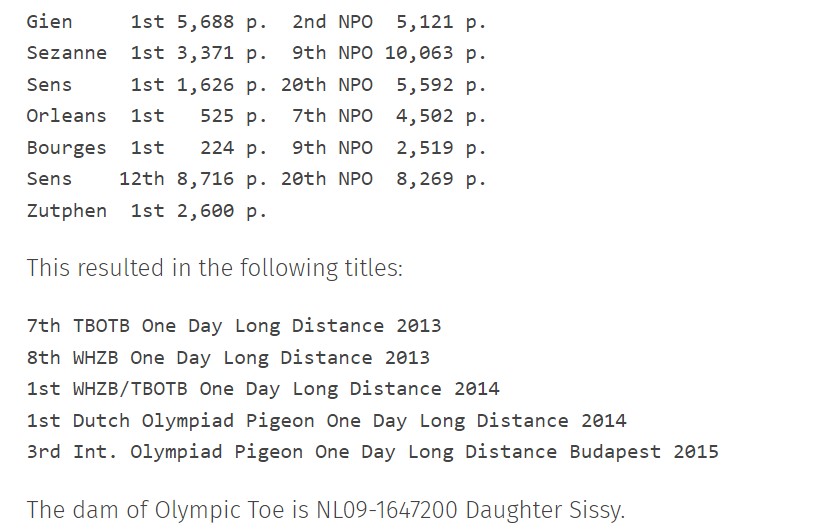Click 'This resulted in the following titles' text
823x531 pixels.
(x=215, y=268)
